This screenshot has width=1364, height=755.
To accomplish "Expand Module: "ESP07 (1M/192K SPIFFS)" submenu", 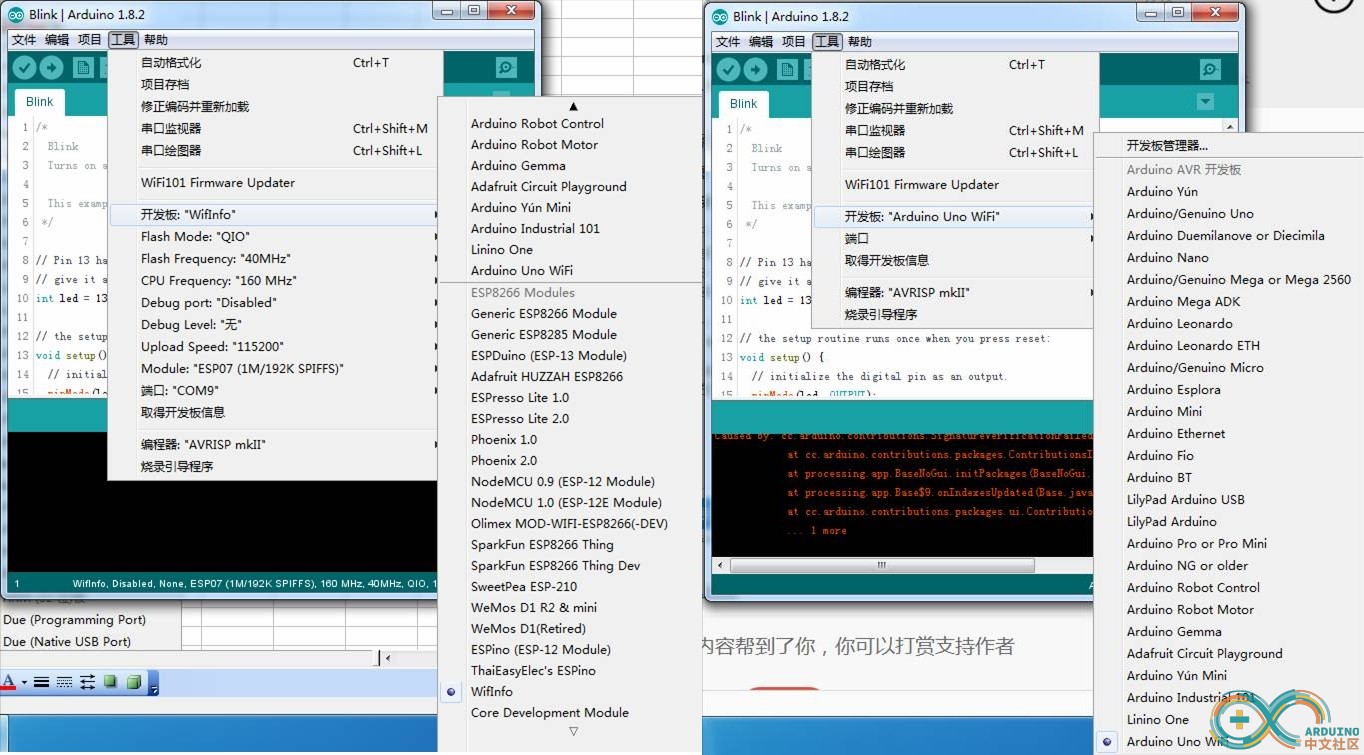I will tap(274, 369).
